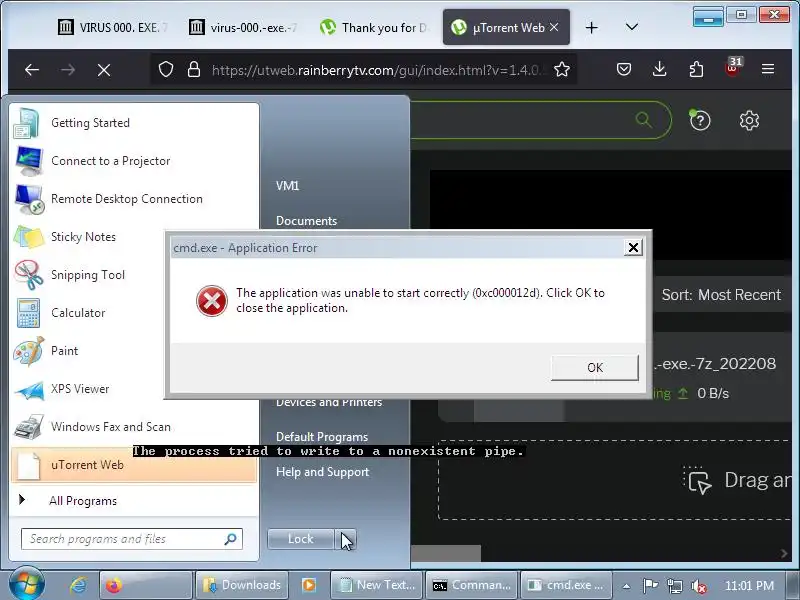
Task: Switch to Thank you for D tab
Action: (374, 28)
